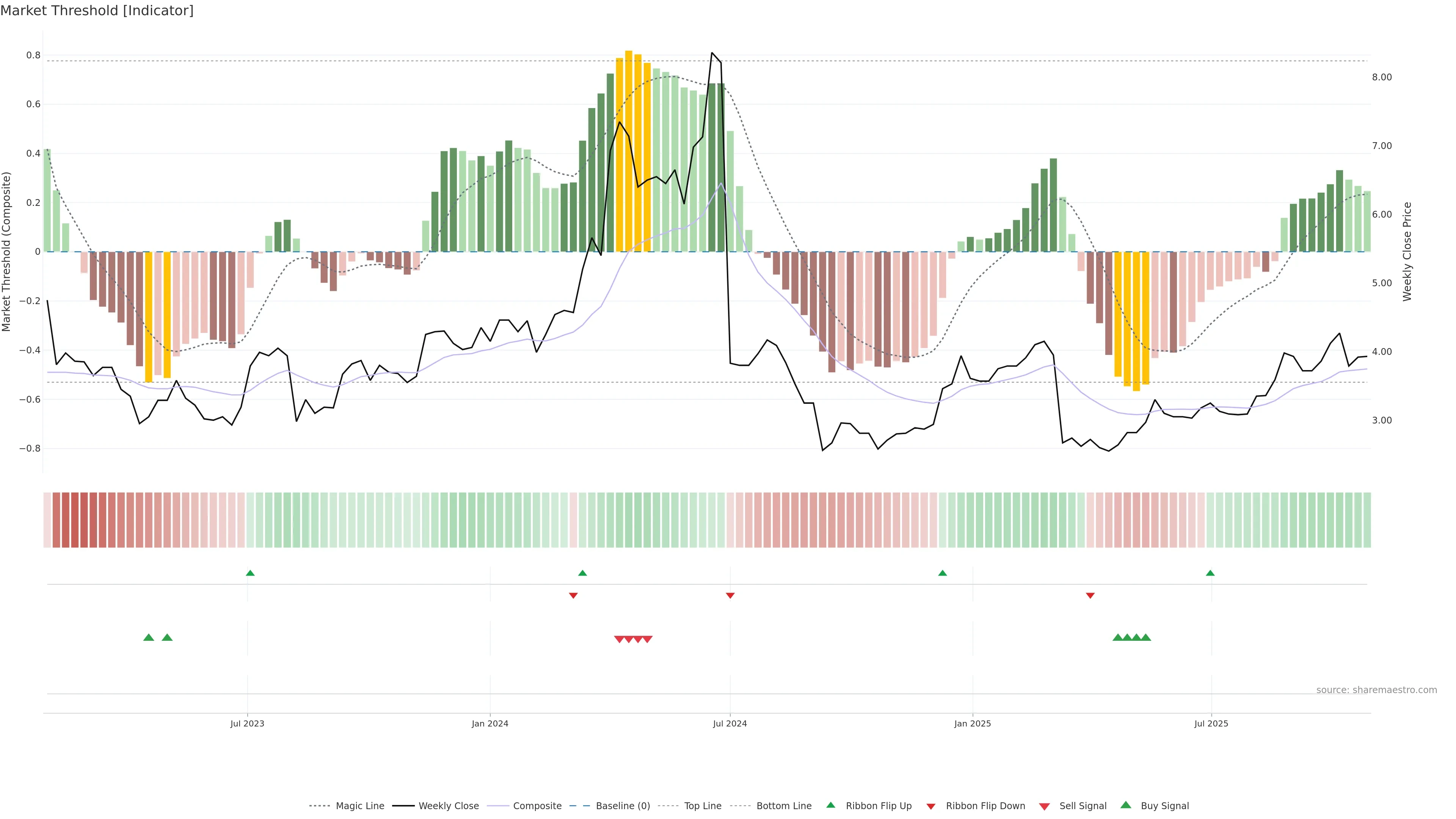The width and height of the screenshot is (1456, 819).
Task: Click the Buy Signal legend icon
Action: point(1125,805)
